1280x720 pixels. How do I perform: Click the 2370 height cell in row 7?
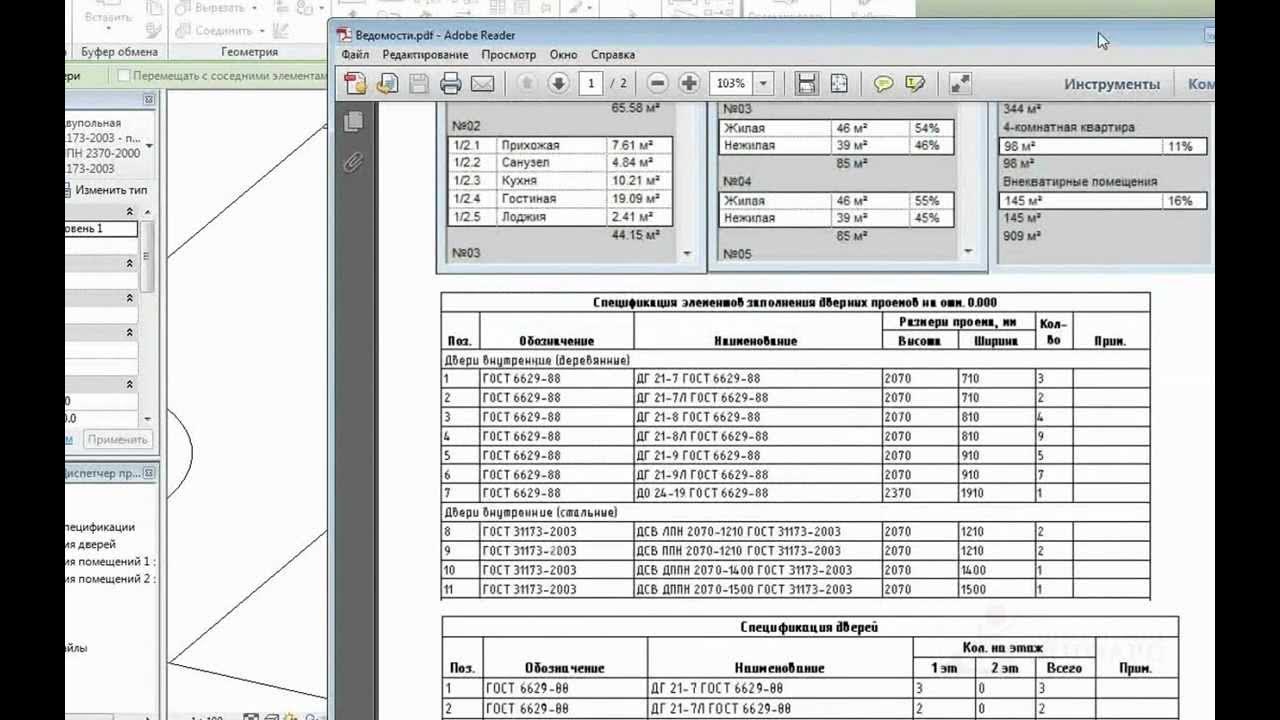[x=919, y=494]
